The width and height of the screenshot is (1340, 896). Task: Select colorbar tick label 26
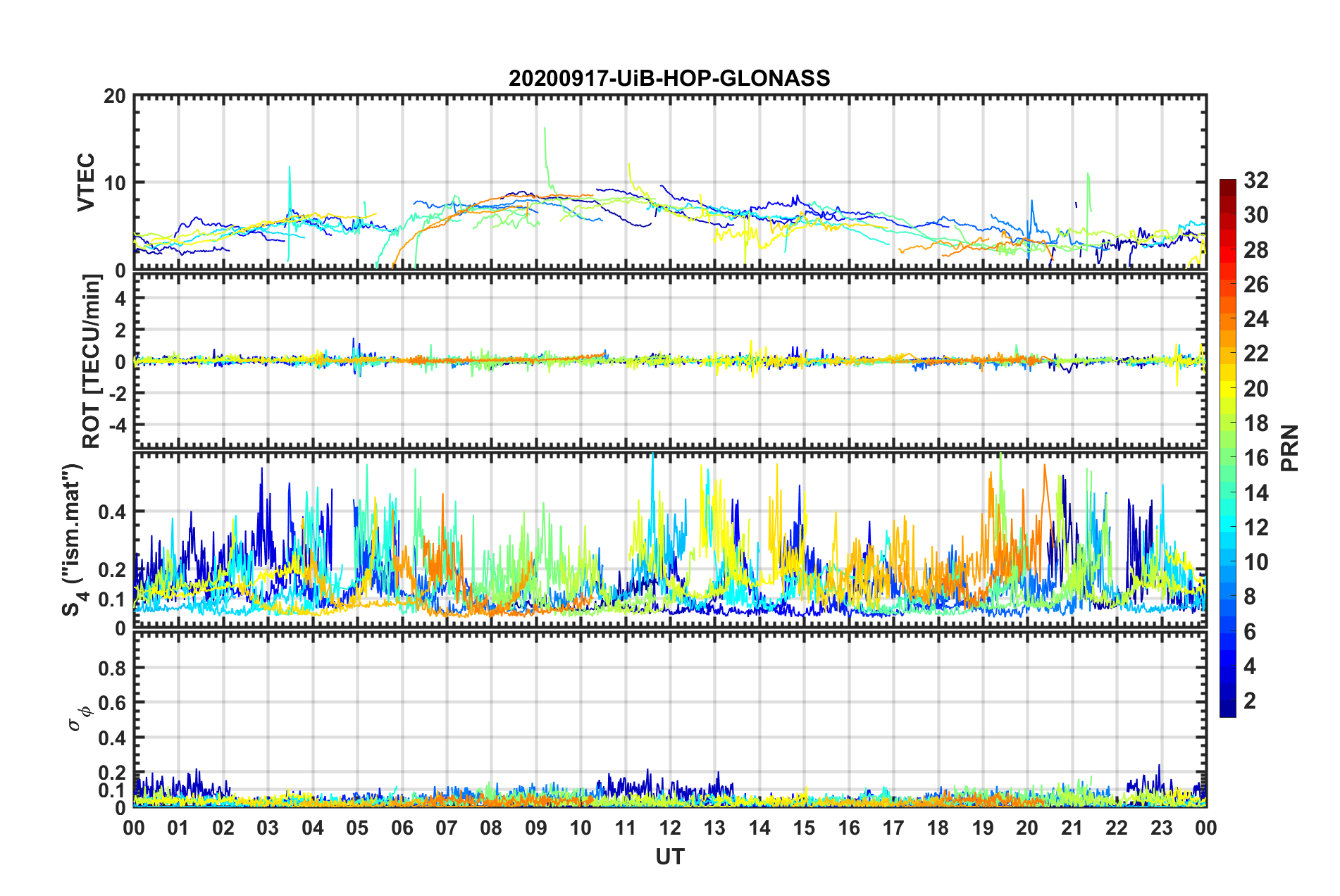click(1255, 285)
